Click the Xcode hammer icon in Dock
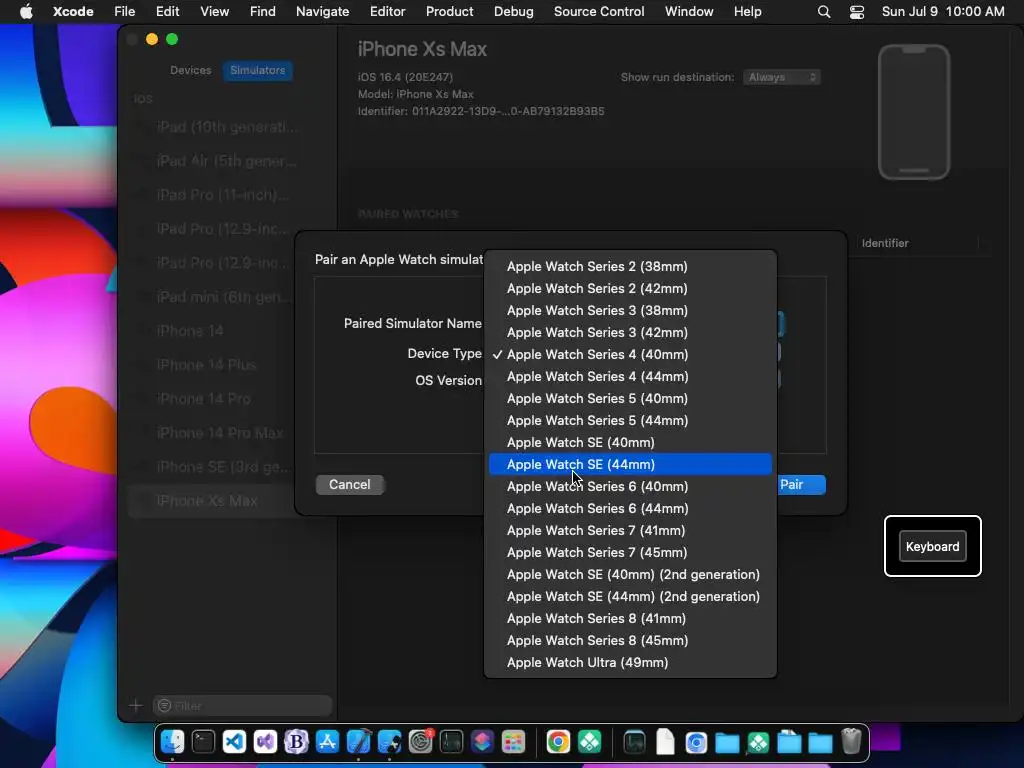The image size is (1024, 768). (358, 742)
